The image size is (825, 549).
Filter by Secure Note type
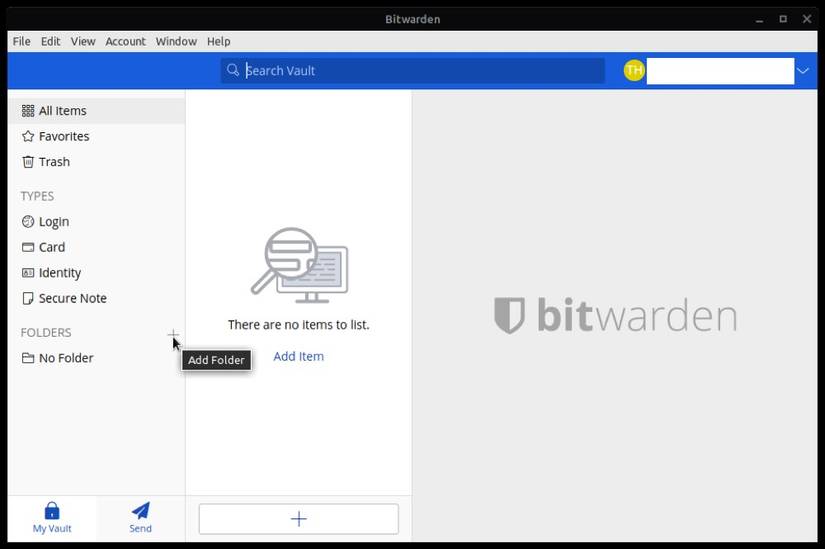97,298
